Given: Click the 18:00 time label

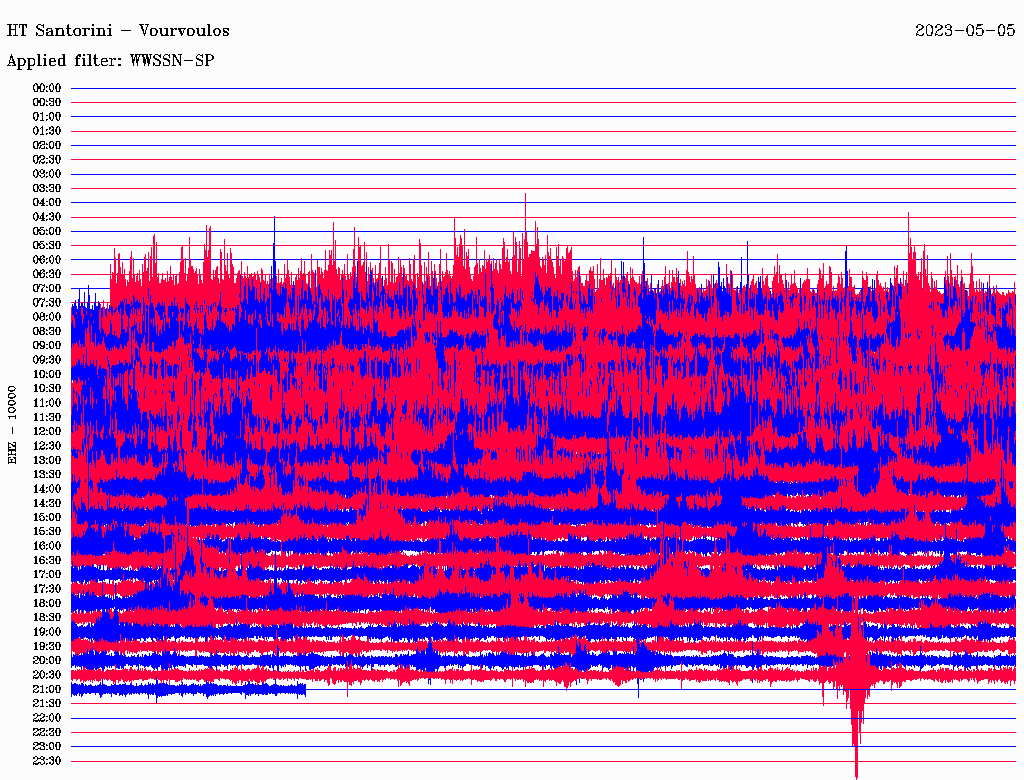Looking at the screenshot, I should tap(47, 603).
